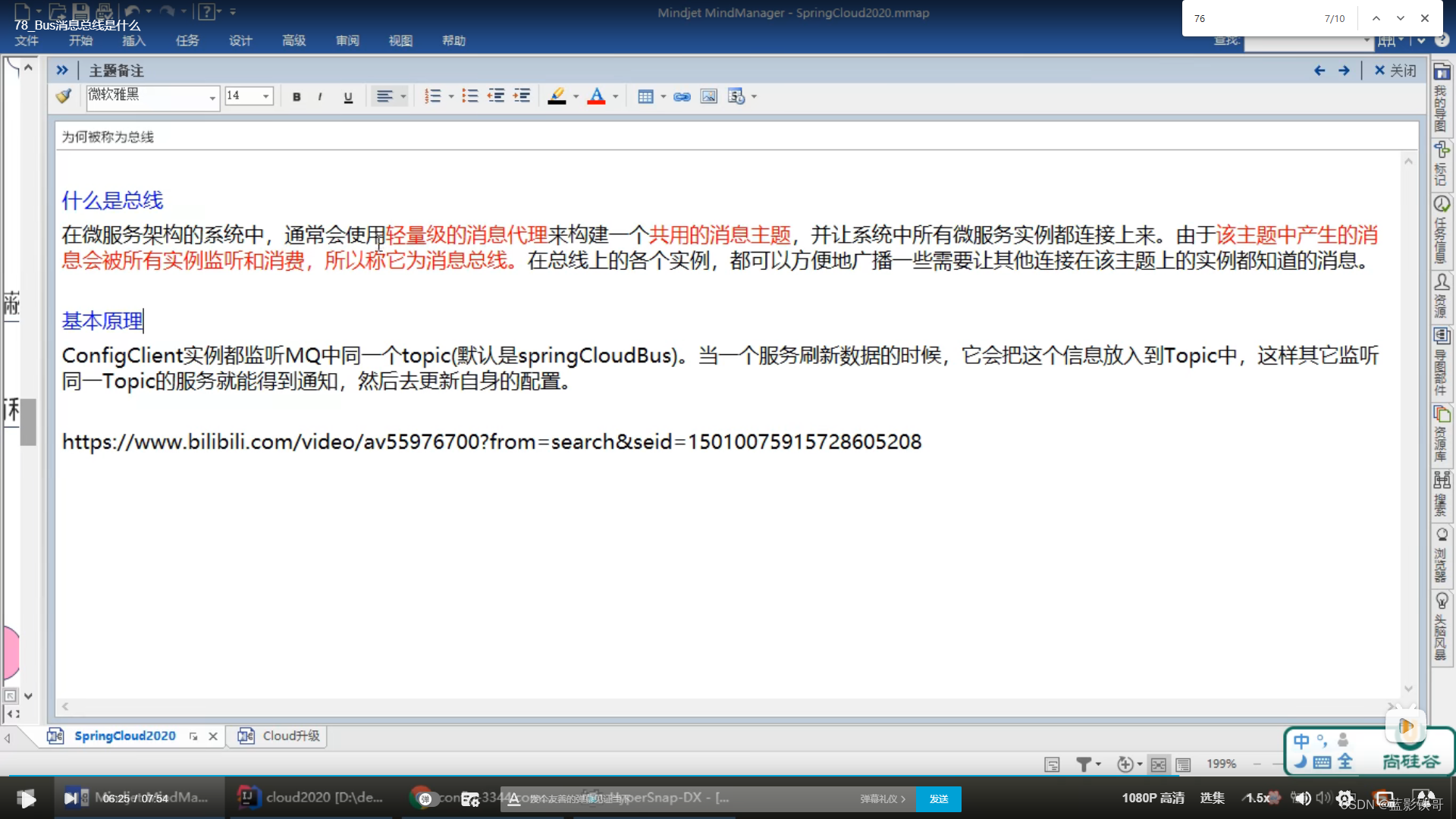Toggle the bulleted list button

(467, 96)
